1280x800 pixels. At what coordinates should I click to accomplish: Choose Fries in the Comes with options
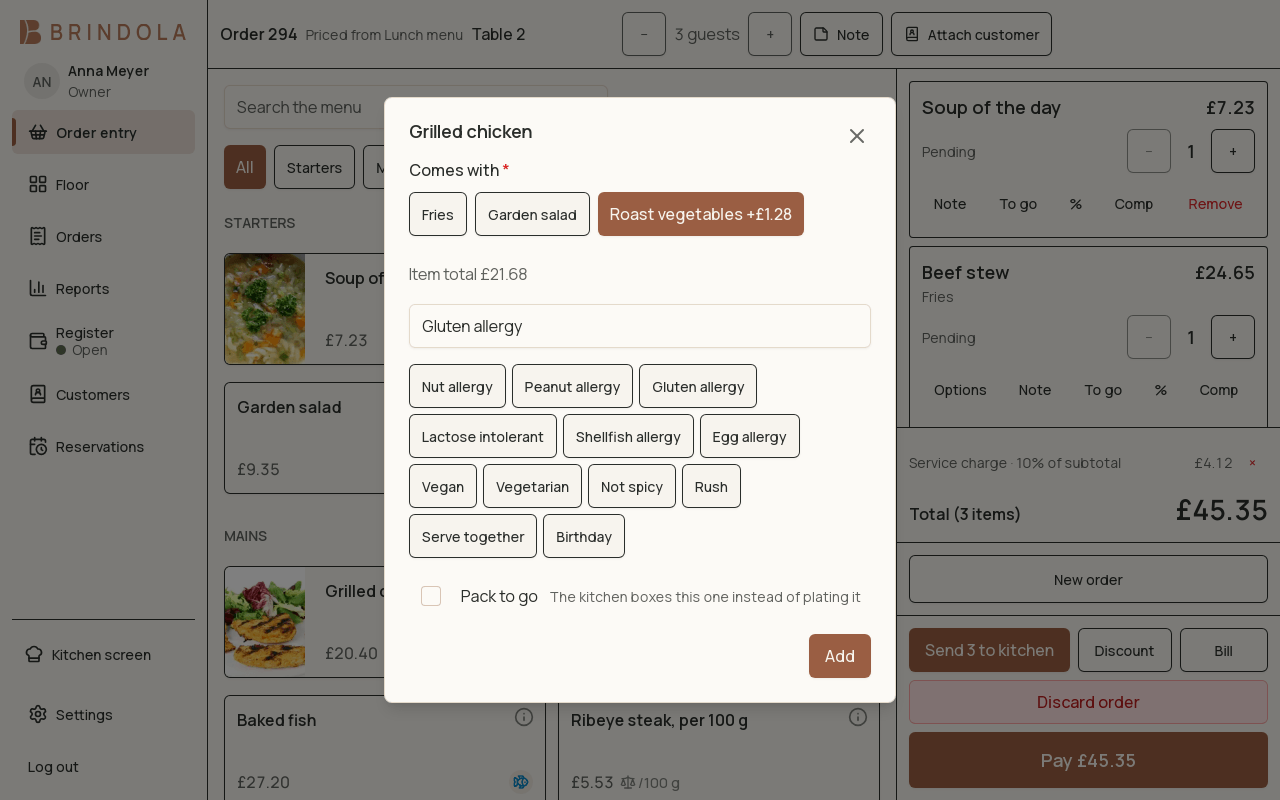coord(438,214)
